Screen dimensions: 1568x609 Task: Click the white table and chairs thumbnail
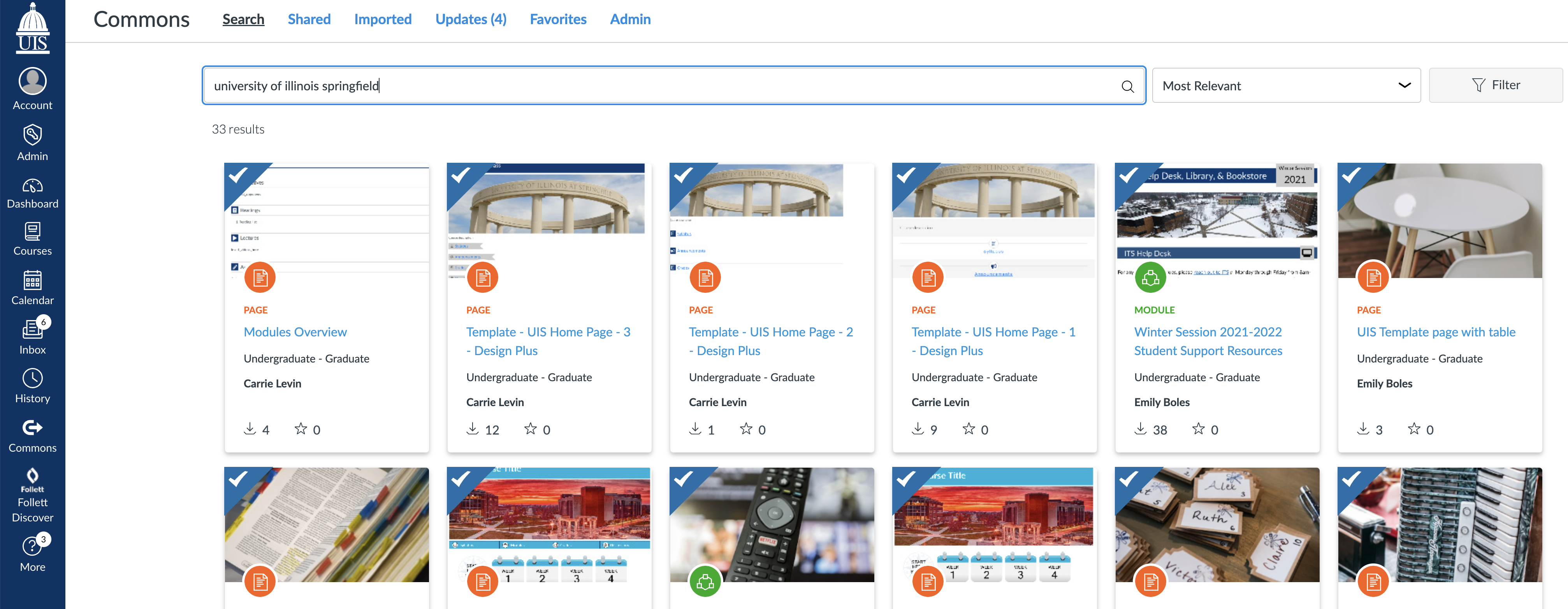[1440, 220]
